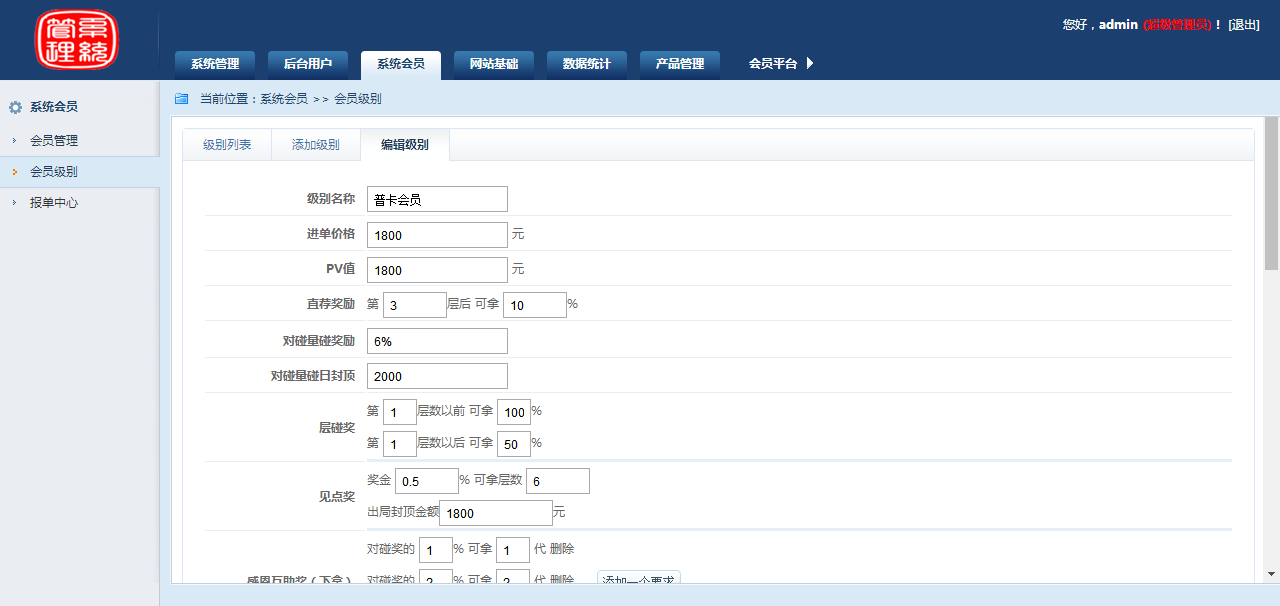Go to 后台用户 navigation tab
Image resolution: width=1280 pixels, height=606 pixels.
[x=307, y=64]
